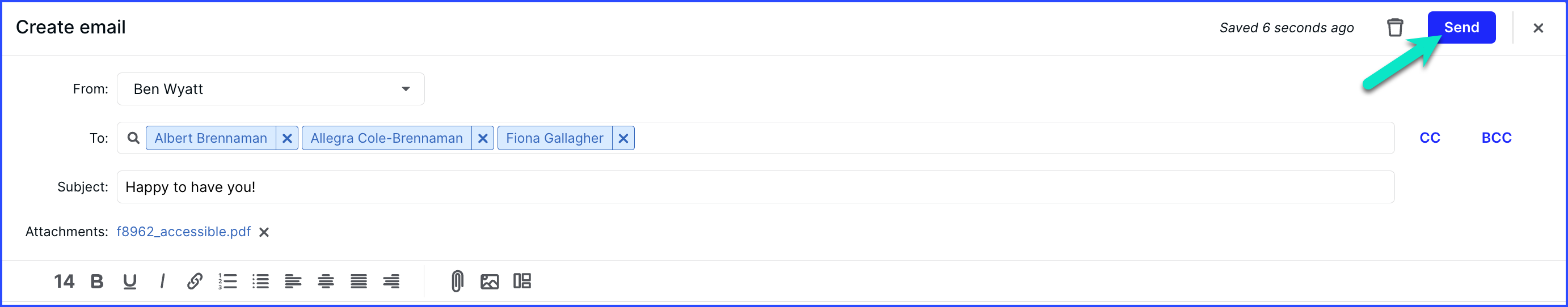Click the Bold formatting icon
The width and height of the screenshot is (1568, 307).
click(97, 282)
